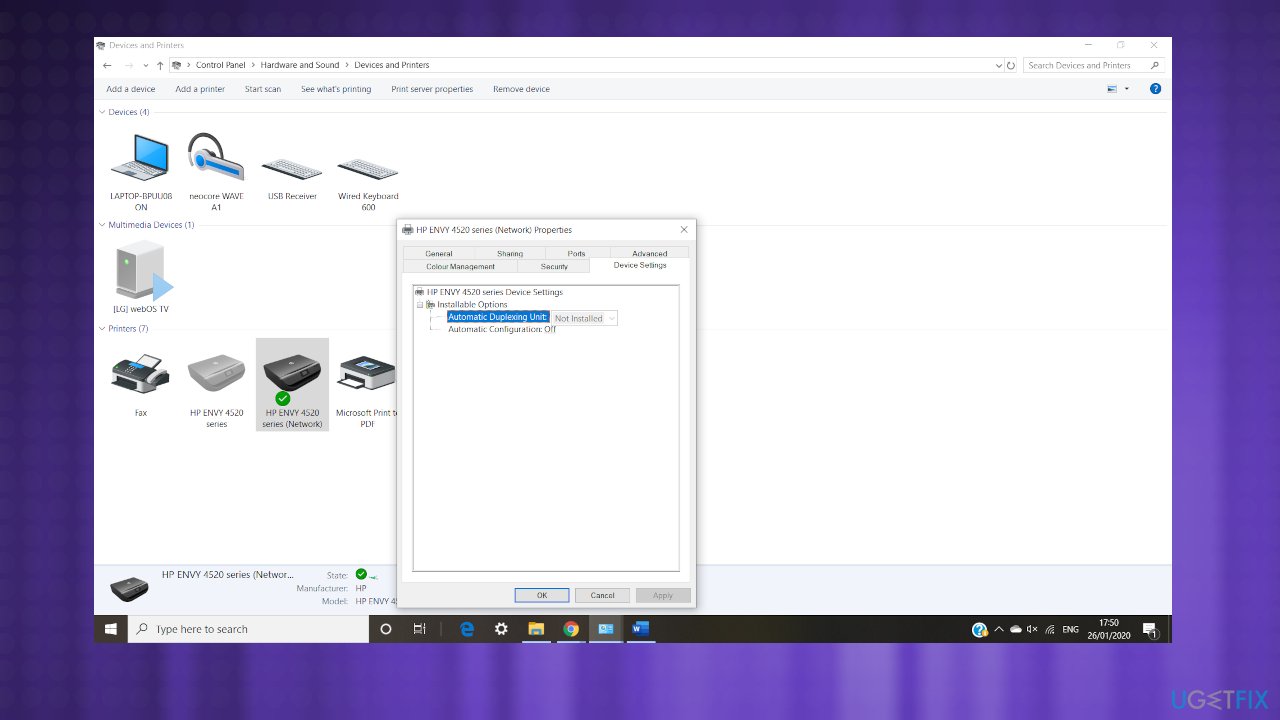1280x720 pixels.
Task: Apply the printer device settings
Action: [x=662, y=594]
